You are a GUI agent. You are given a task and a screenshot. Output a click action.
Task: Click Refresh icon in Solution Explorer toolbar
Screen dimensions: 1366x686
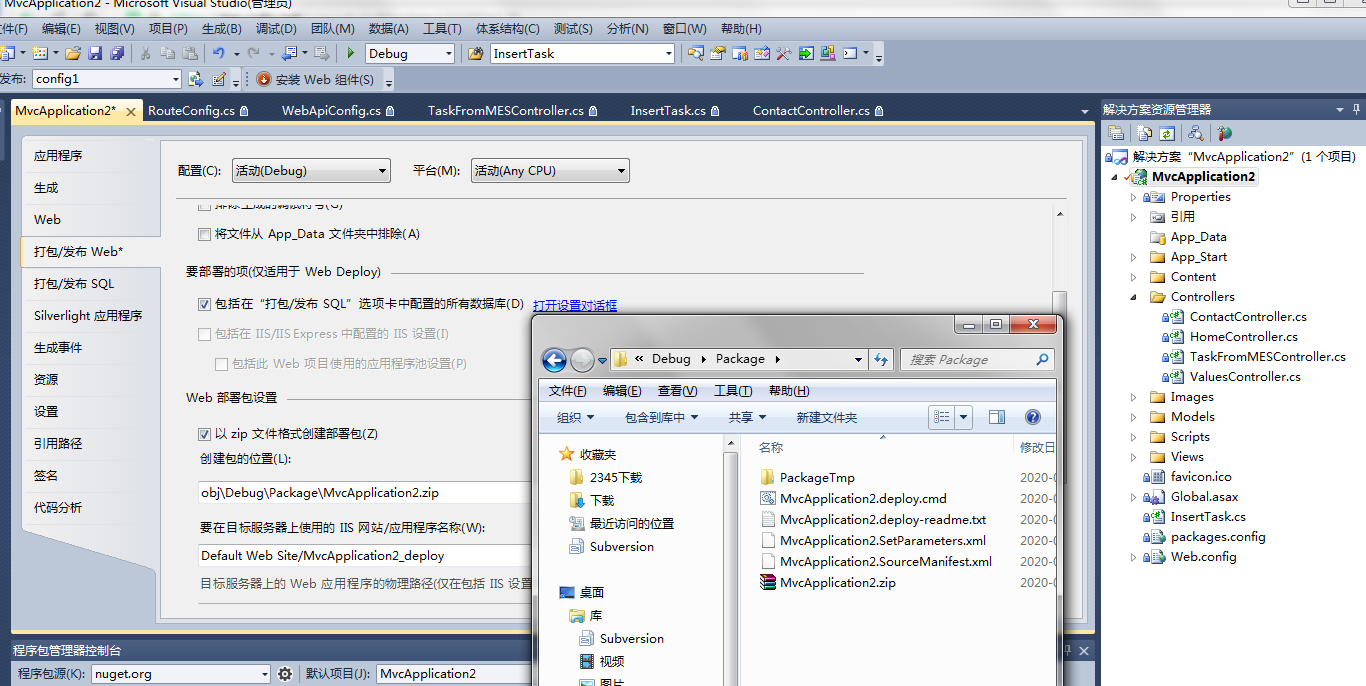[1166, 132]
